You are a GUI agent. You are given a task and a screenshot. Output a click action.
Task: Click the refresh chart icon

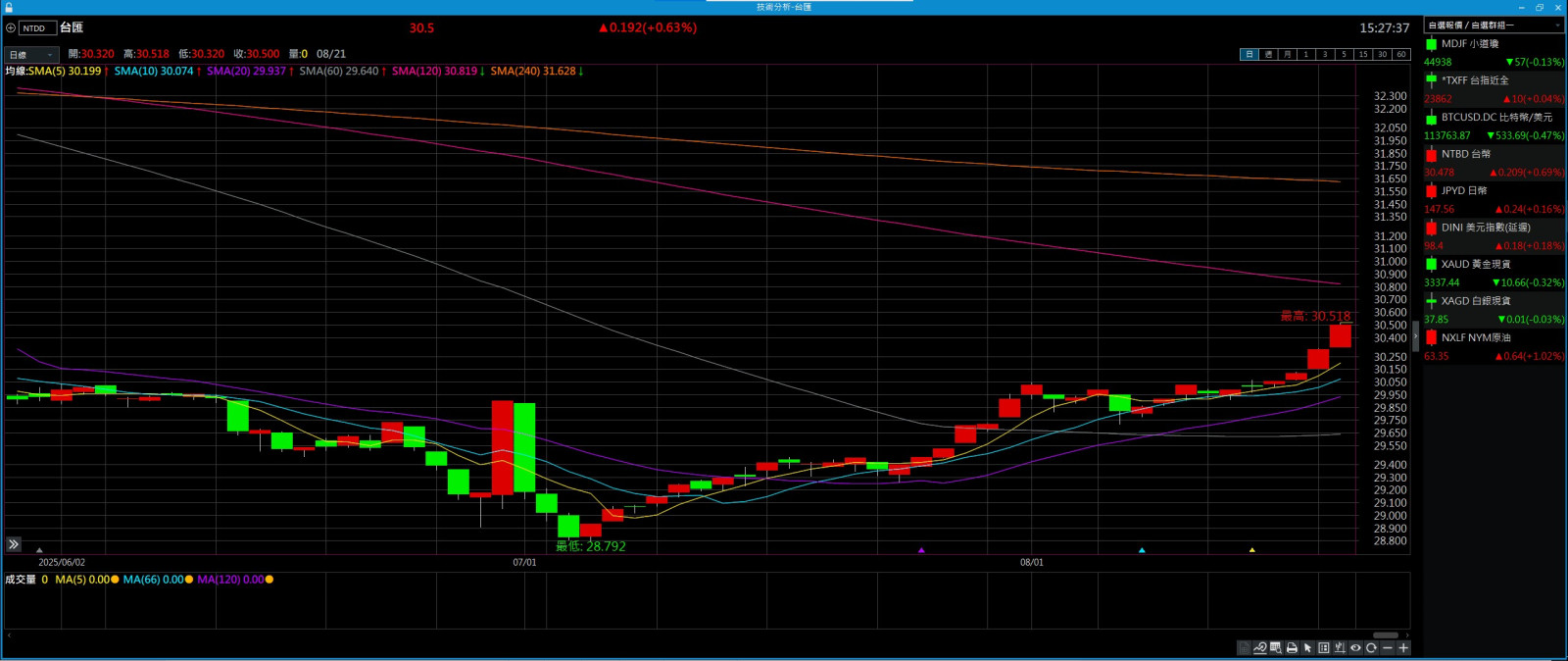1371,647
